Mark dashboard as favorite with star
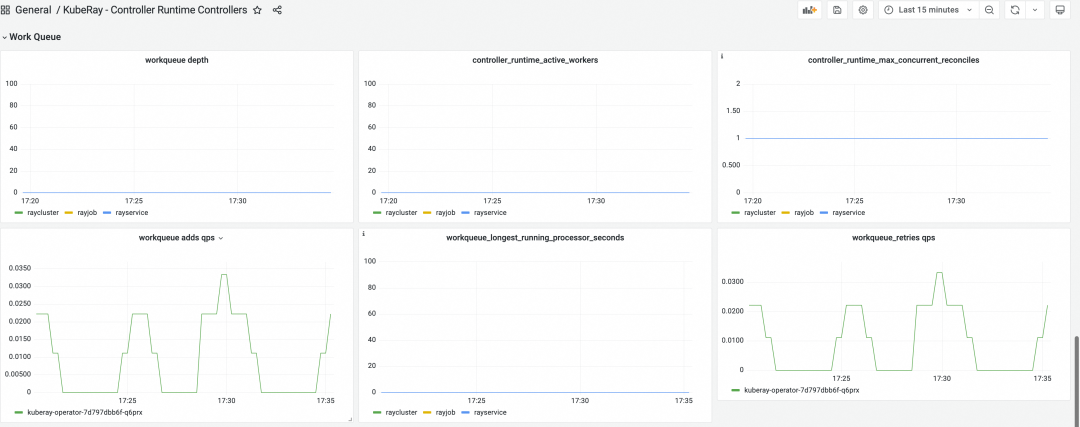Viewport: 1080px width, 427px height. coord(257,10)
